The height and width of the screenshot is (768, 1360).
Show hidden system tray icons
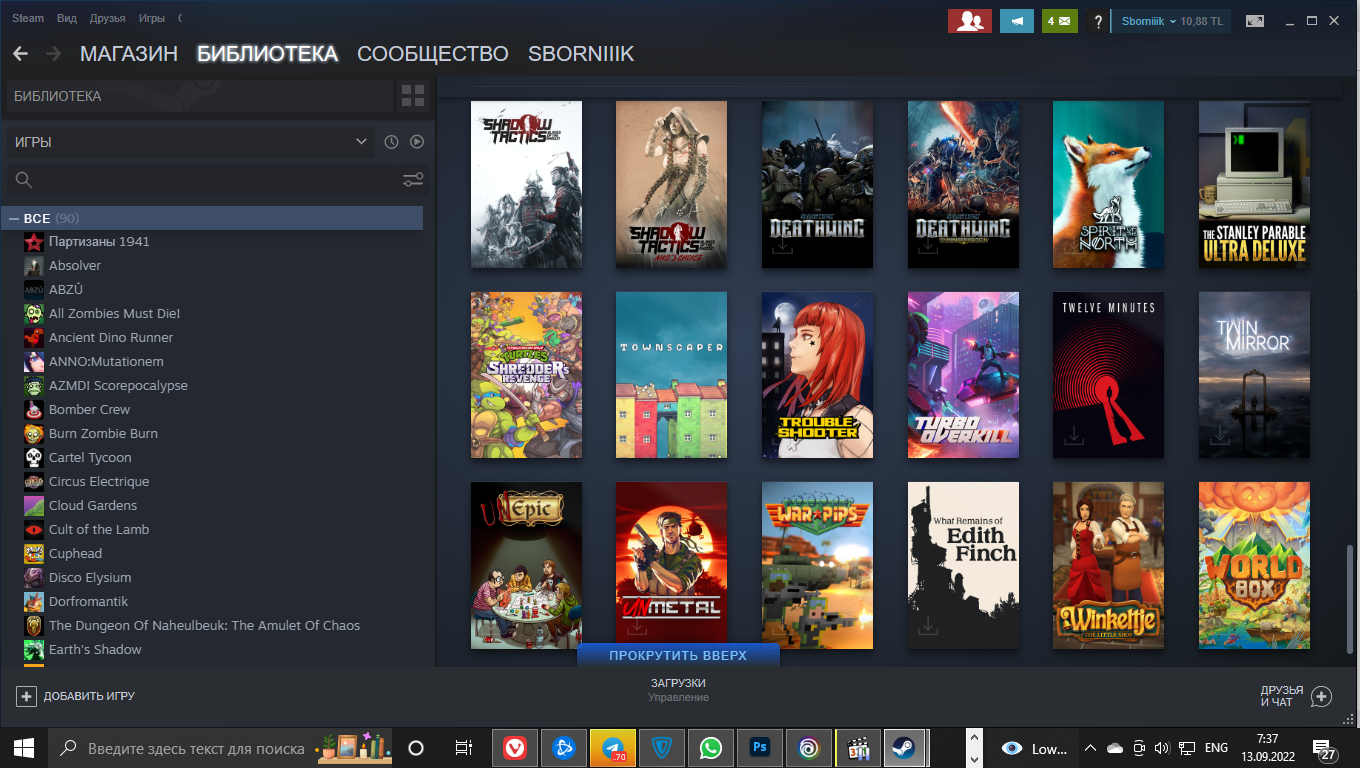(1090, 748)
